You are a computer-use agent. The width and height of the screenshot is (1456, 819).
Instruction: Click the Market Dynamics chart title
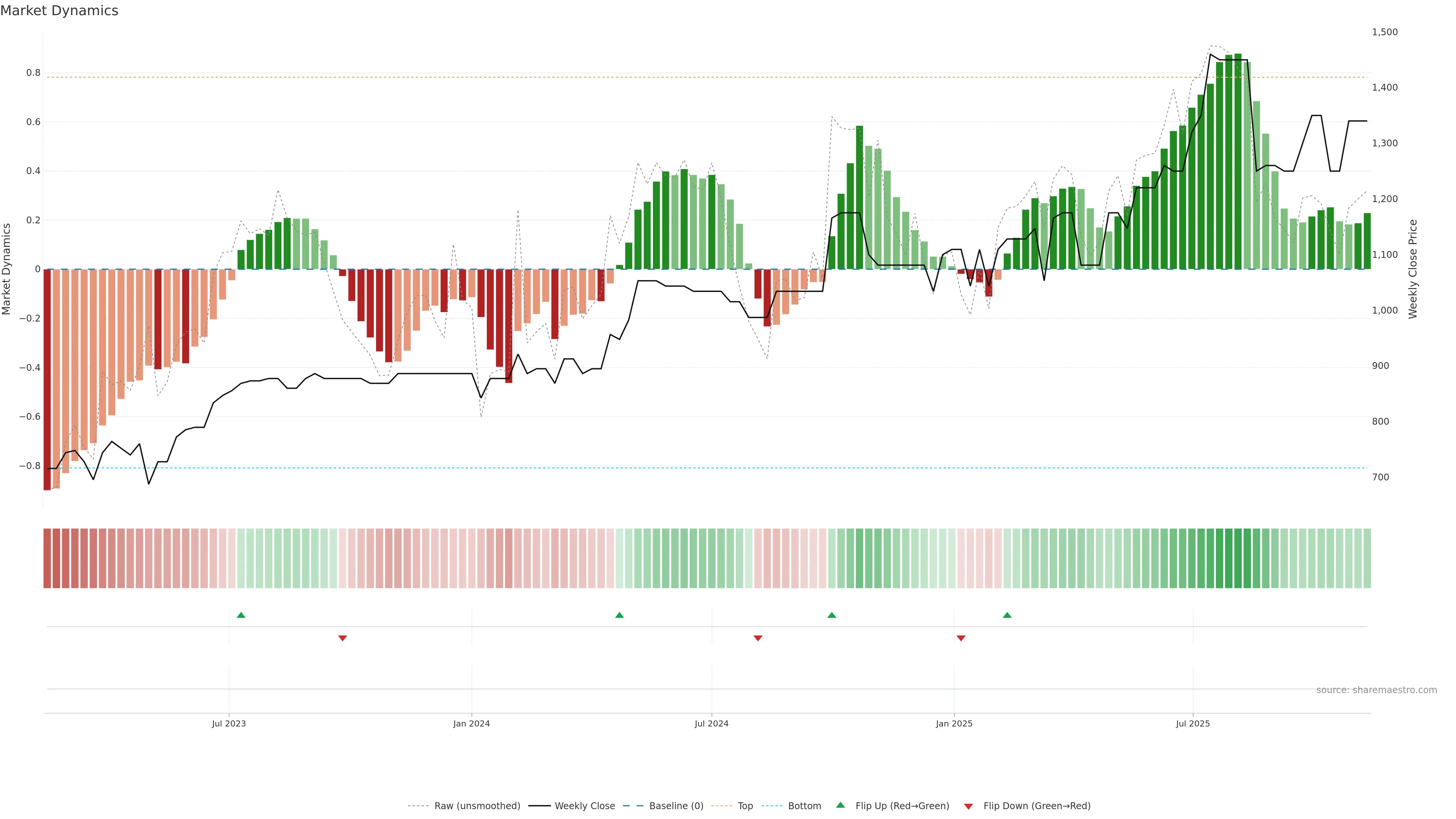point(60,11)
